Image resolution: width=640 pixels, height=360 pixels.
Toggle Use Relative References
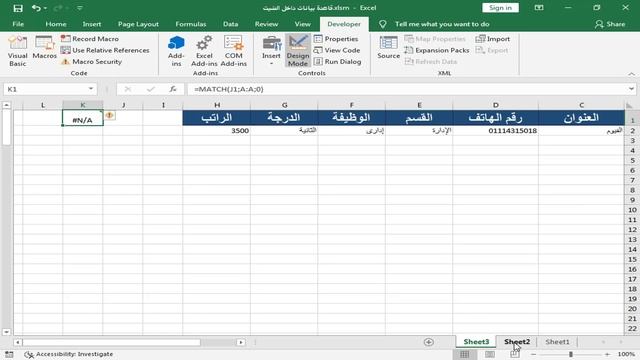click(x=105, y=50)
